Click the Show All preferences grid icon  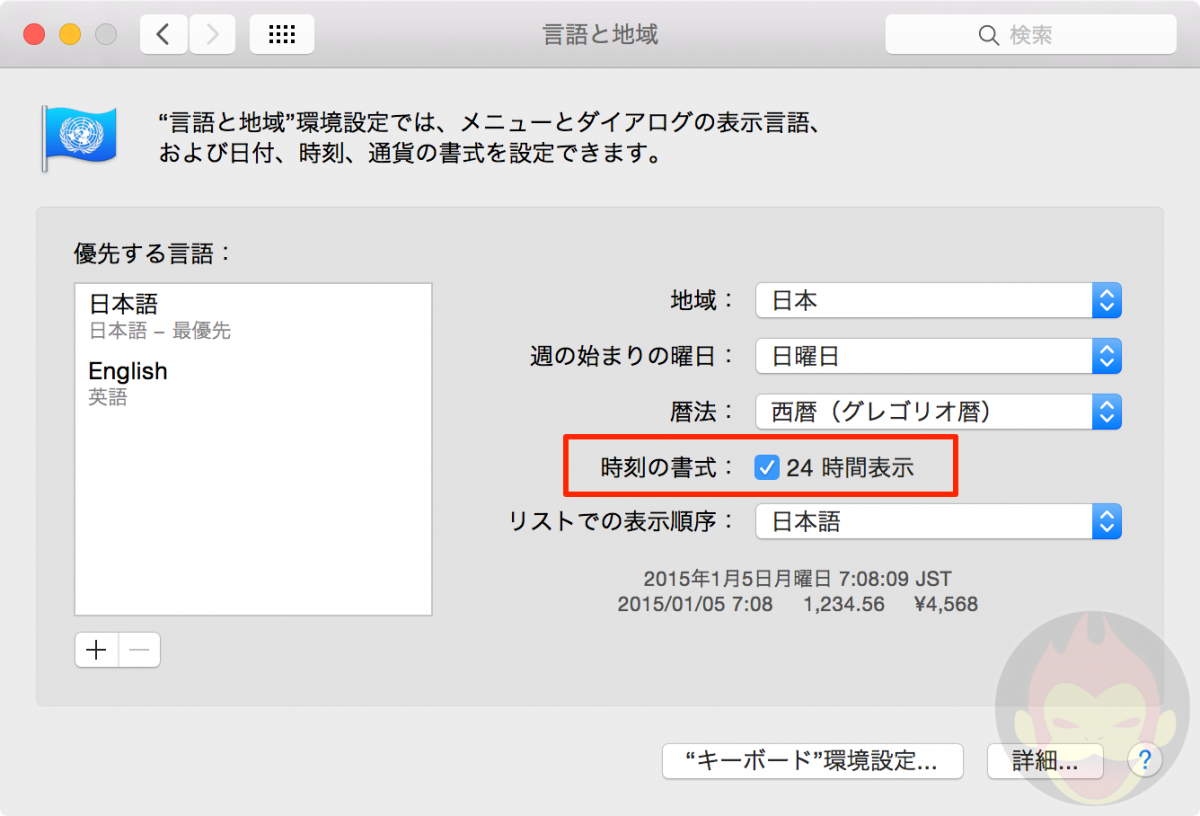281,33
